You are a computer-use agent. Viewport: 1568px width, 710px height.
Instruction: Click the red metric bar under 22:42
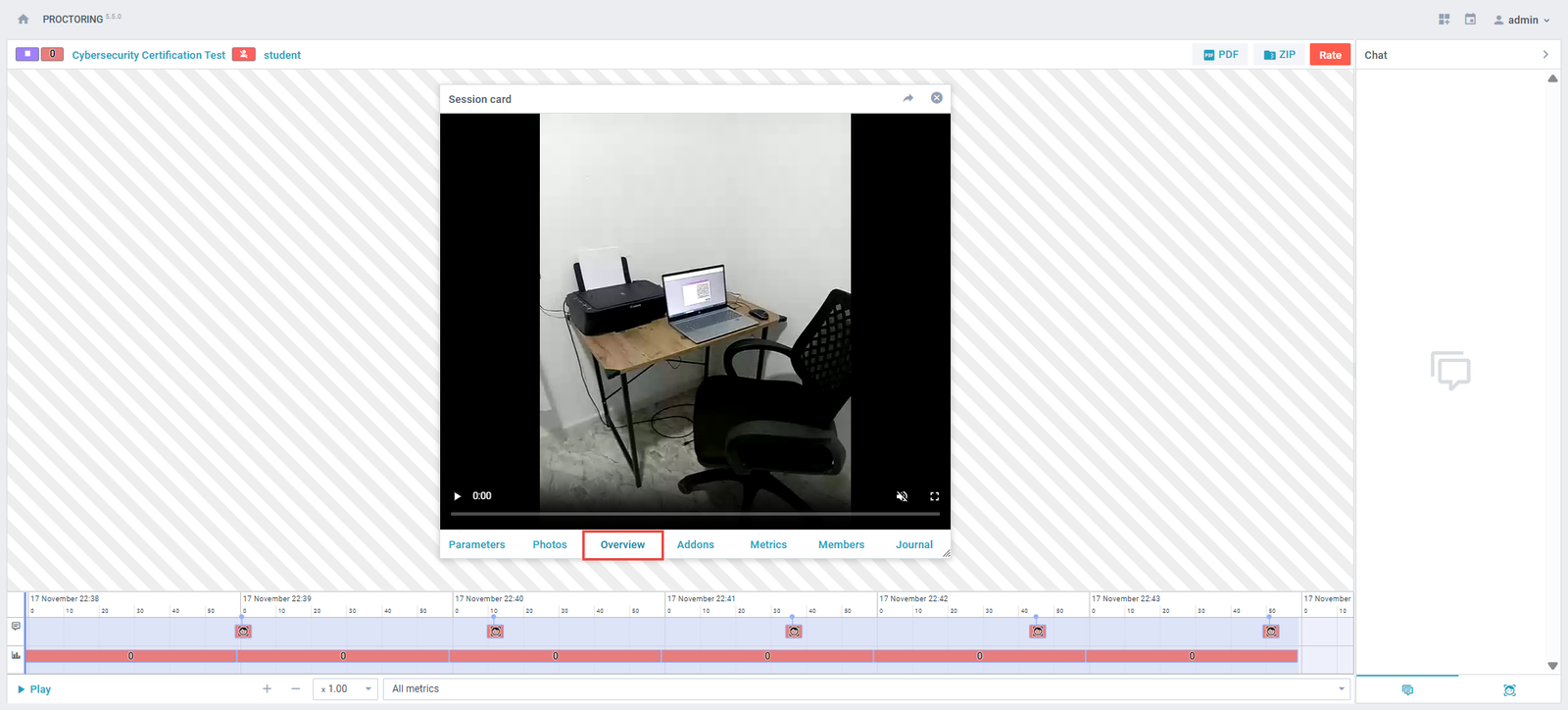pyautogui.click(x=980, y=656)
